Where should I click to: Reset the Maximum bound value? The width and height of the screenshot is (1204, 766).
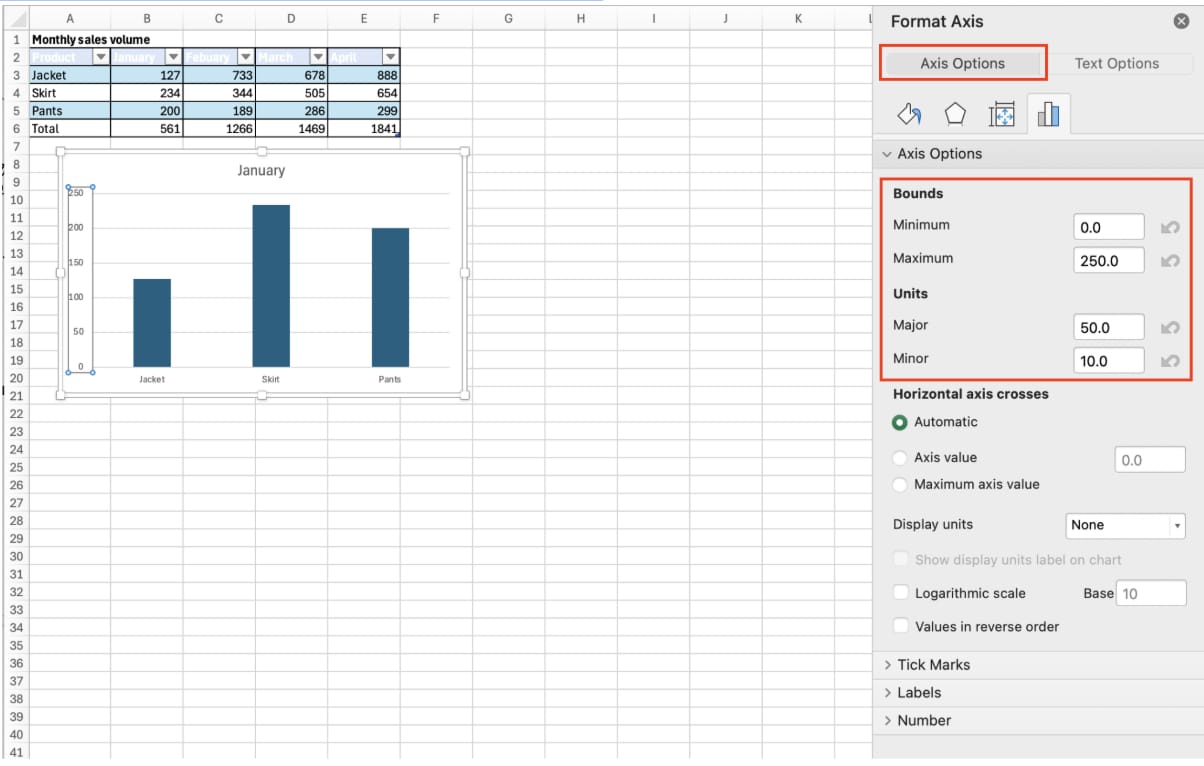click(x=1169, y=261)
